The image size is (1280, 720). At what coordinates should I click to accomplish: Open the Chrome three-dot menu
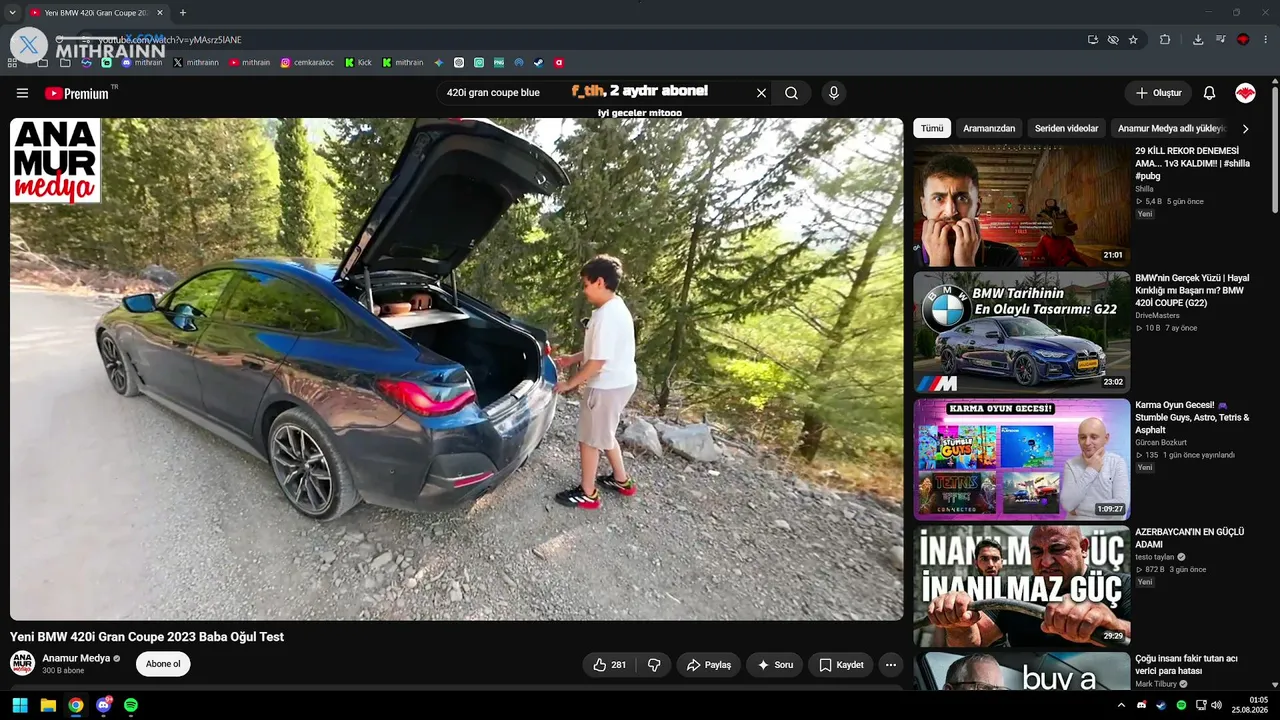click(1266, 40)
